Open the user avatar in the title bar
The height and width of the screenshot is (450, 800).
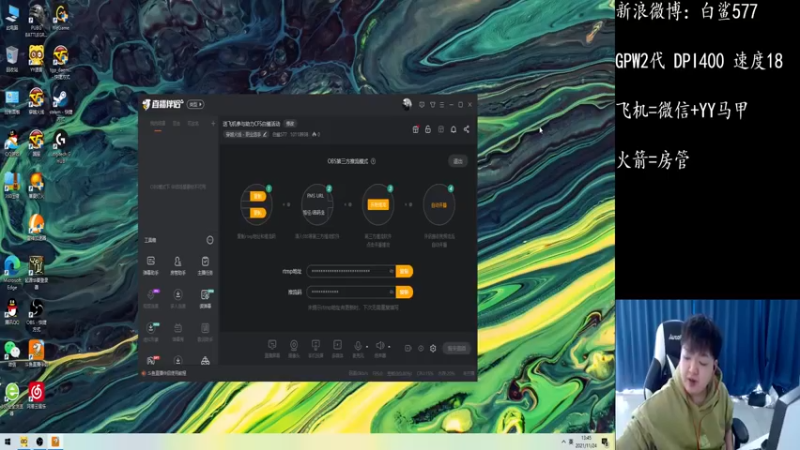tap(407, 104)
